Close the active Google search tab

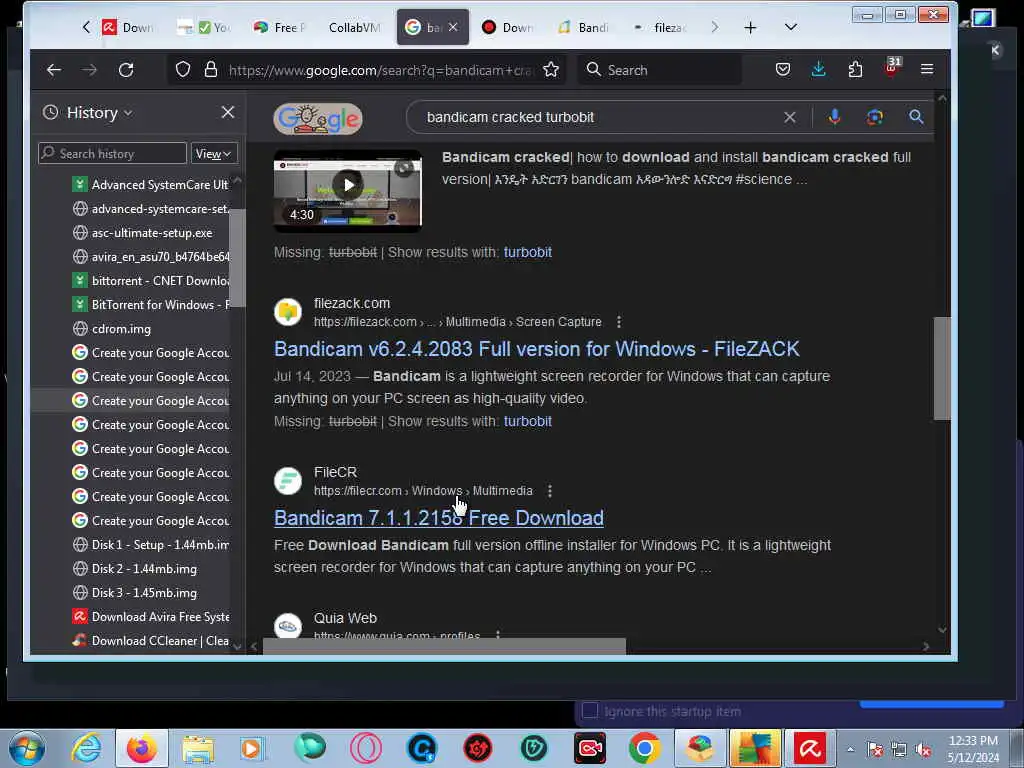[453, 27]
